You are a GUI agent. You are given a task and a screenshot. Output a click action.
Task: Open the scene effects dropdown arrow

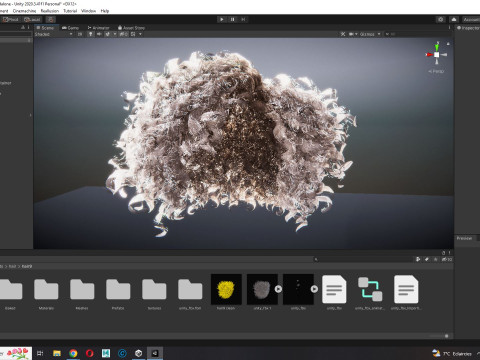tap(115, 34)
